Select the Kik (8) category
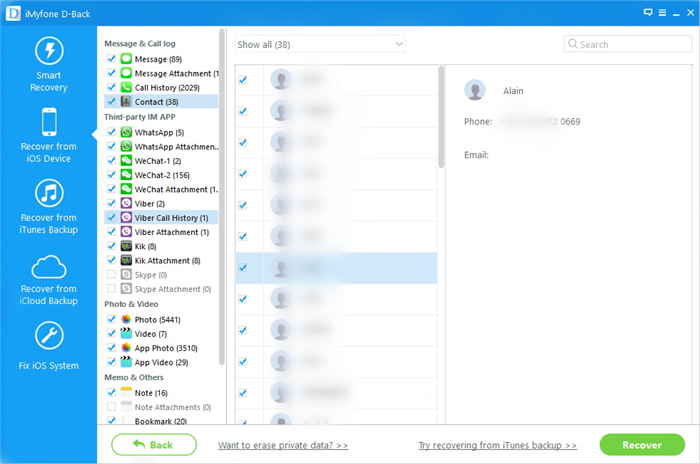The width and height of the screenshot is (700, 464). pyautogui.click(x=145, y=247)
